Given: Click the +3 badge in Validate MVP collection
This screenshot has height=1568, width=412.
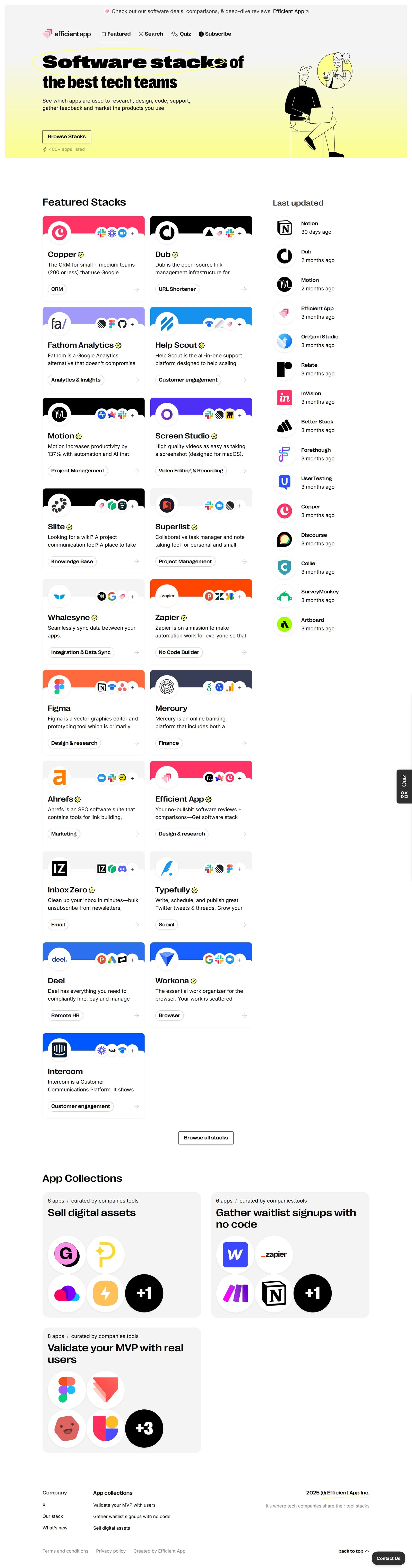Looking at the screenshot, I should point(144,1429).
